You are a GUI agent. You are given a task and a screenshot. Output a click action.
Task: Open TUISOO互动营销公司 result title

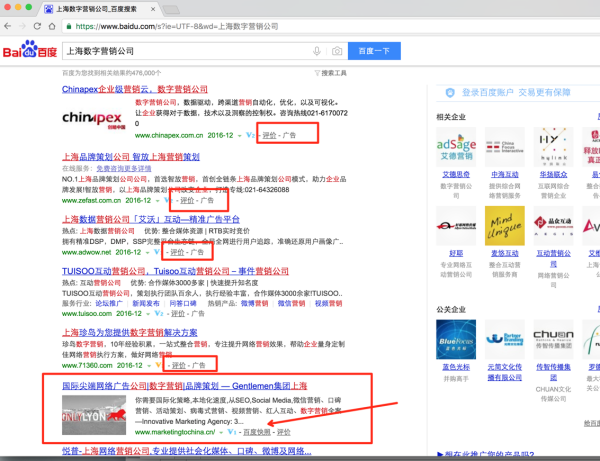pos(175,271)
